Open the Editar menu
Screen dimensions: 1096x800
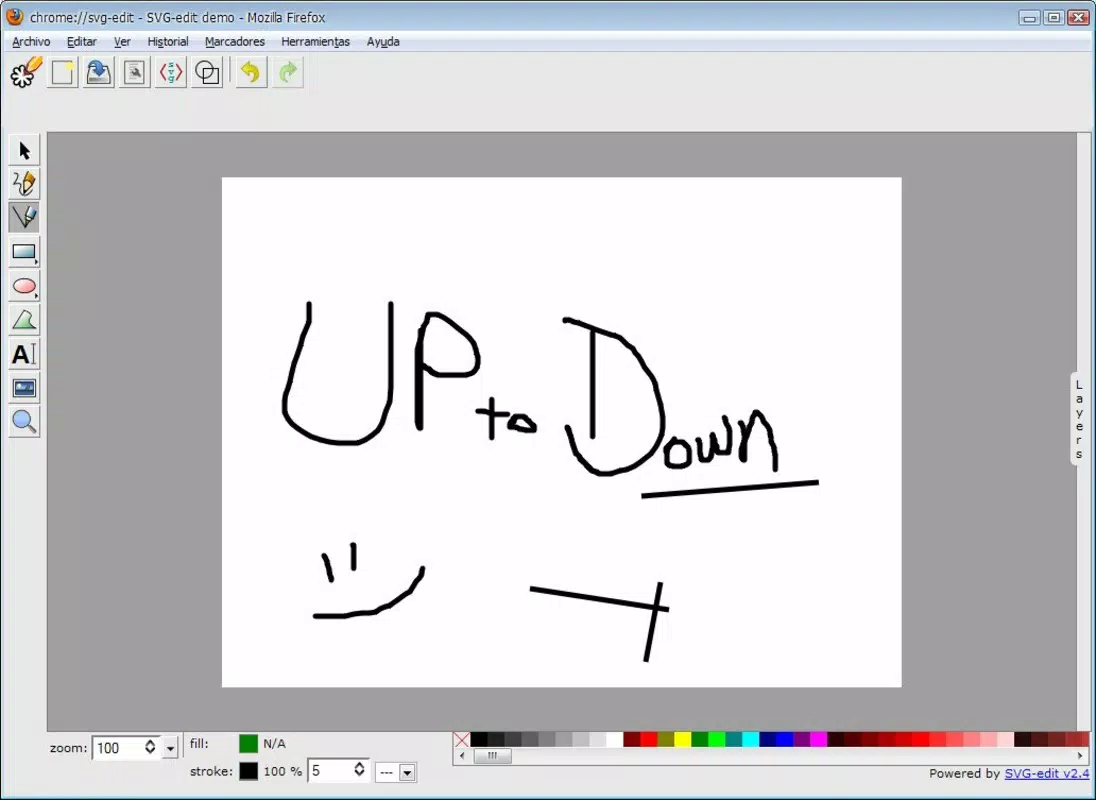click(82, 42)
